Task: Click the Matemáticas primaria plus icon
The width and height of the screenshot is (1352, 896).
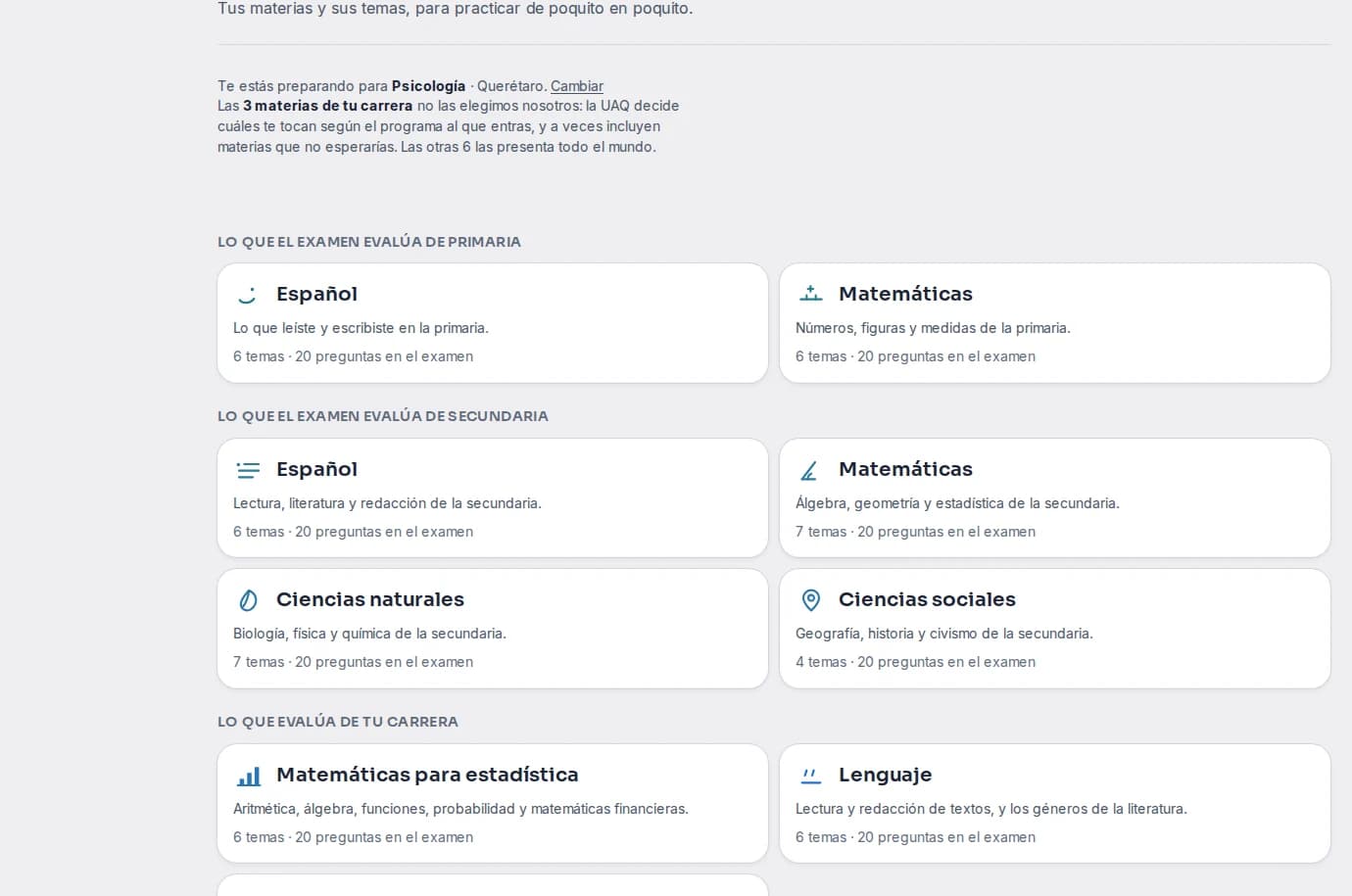Action: point(810,293)
